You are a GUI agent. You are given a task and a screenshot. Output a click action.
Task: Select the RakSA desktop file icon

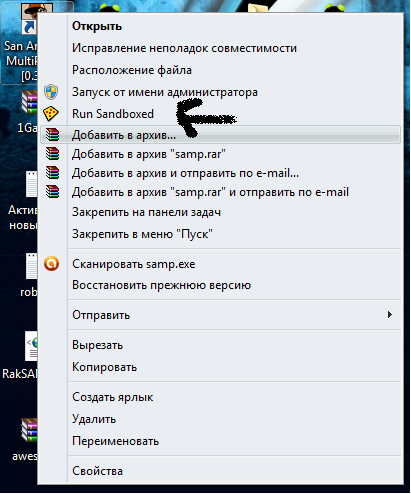pyautogui.click(x=21, y=356)
